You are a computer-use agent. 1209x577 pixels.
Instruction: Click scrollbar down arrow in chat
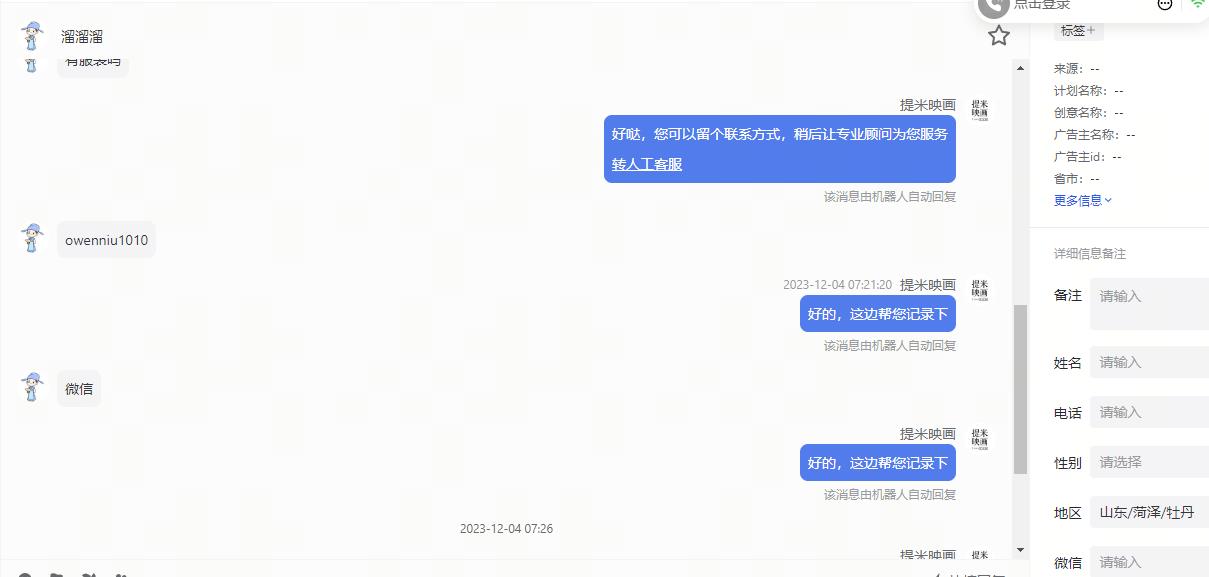(1020, 550)
